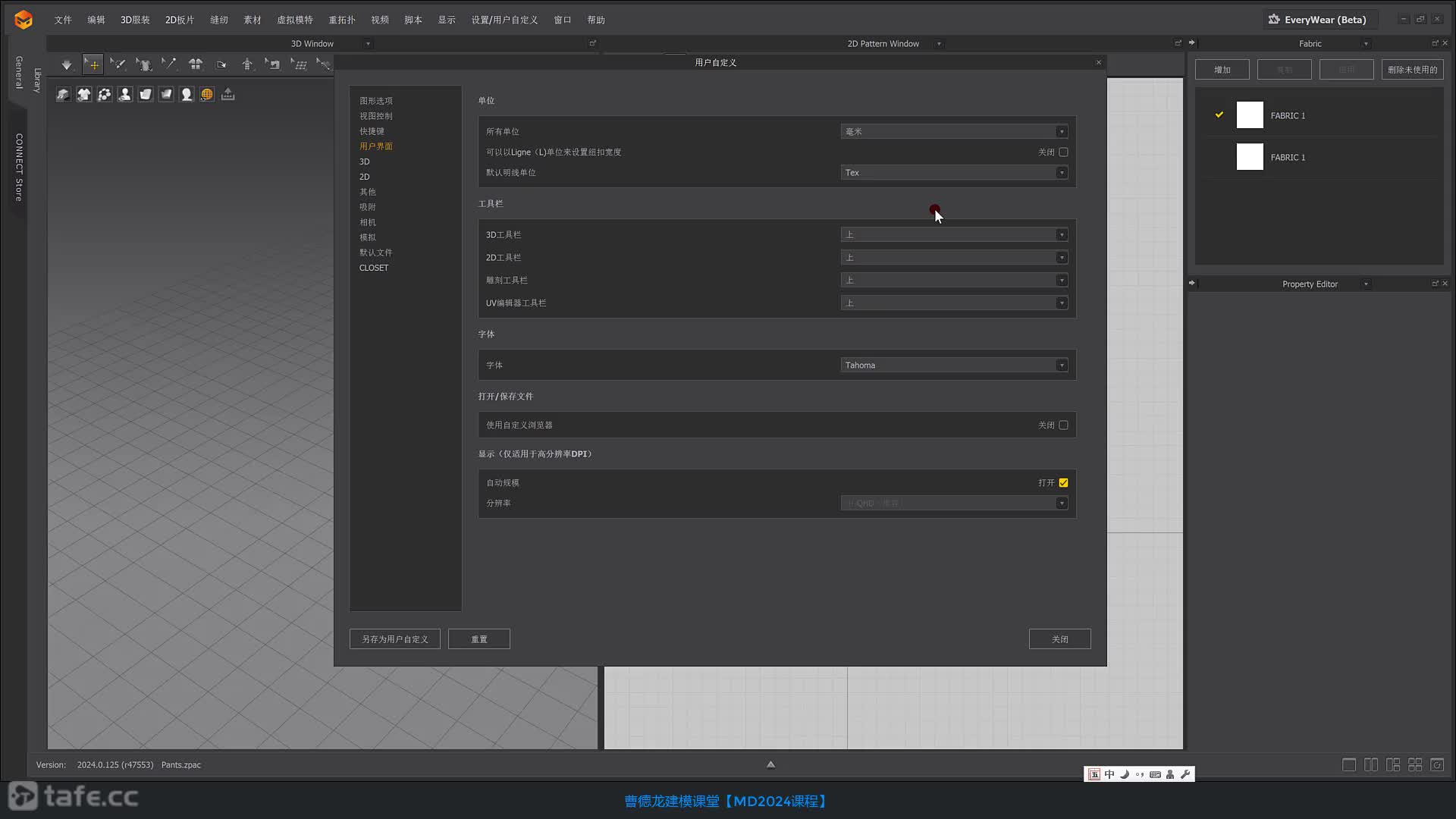
Task: Switch to single-window layout icon
Action: [x=1349, y=765]
